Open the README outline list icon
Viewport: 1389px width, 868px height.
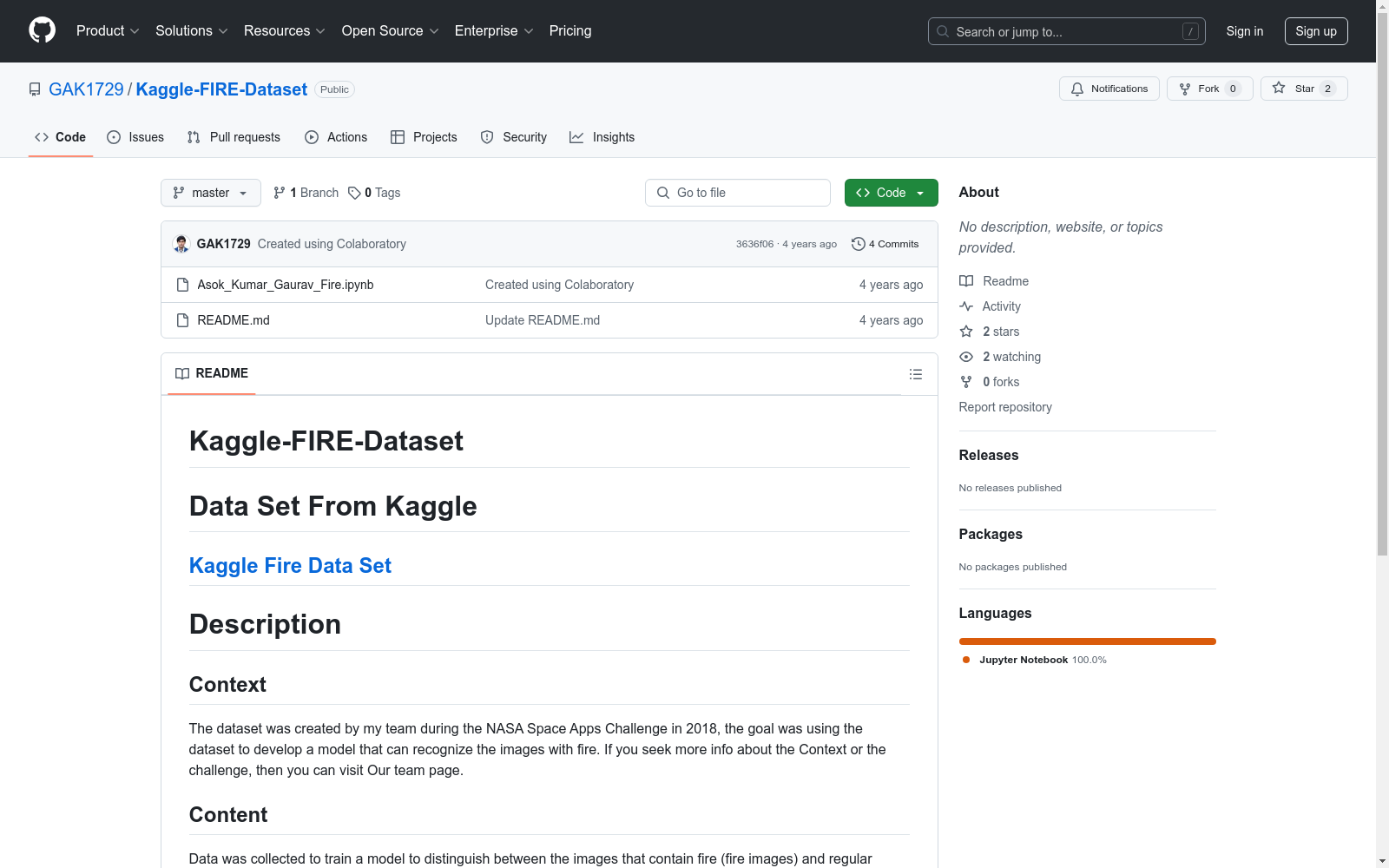(916, 374)
